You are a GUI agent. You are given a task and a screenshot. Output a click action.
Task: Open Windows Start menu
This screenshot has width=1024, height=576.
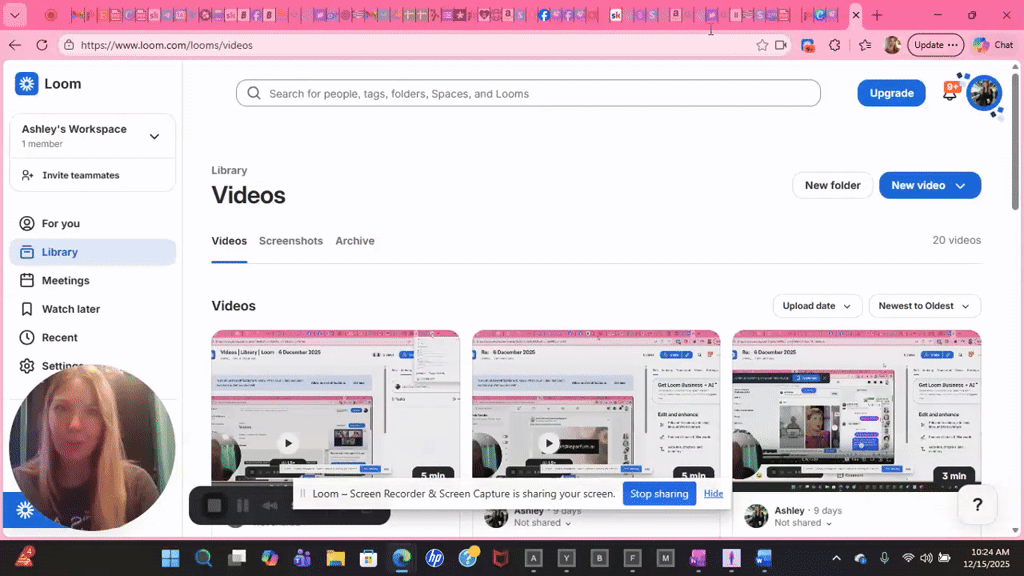[170, 558]
